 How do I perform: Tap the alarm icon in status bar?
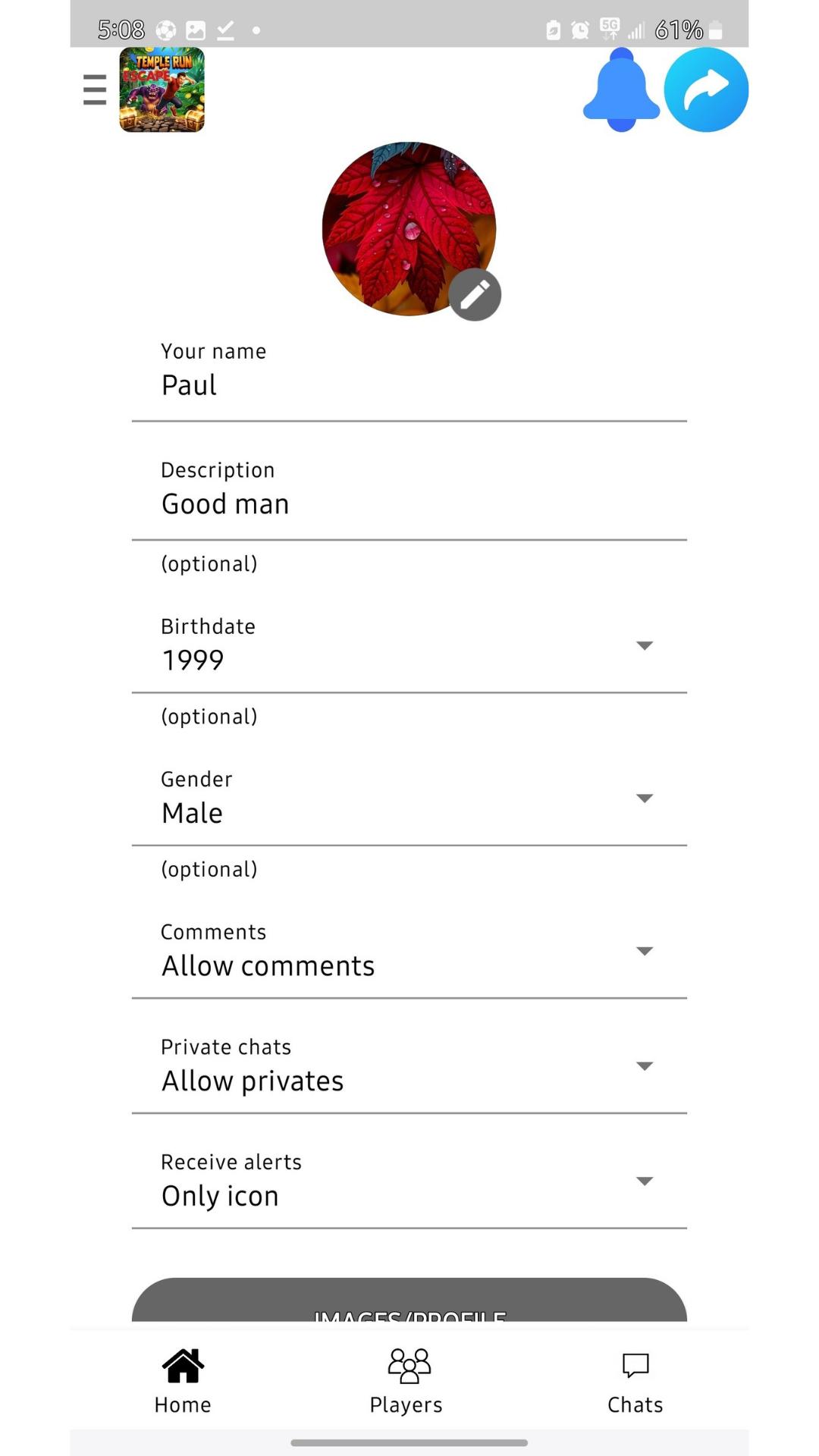[x=580, y=30]
